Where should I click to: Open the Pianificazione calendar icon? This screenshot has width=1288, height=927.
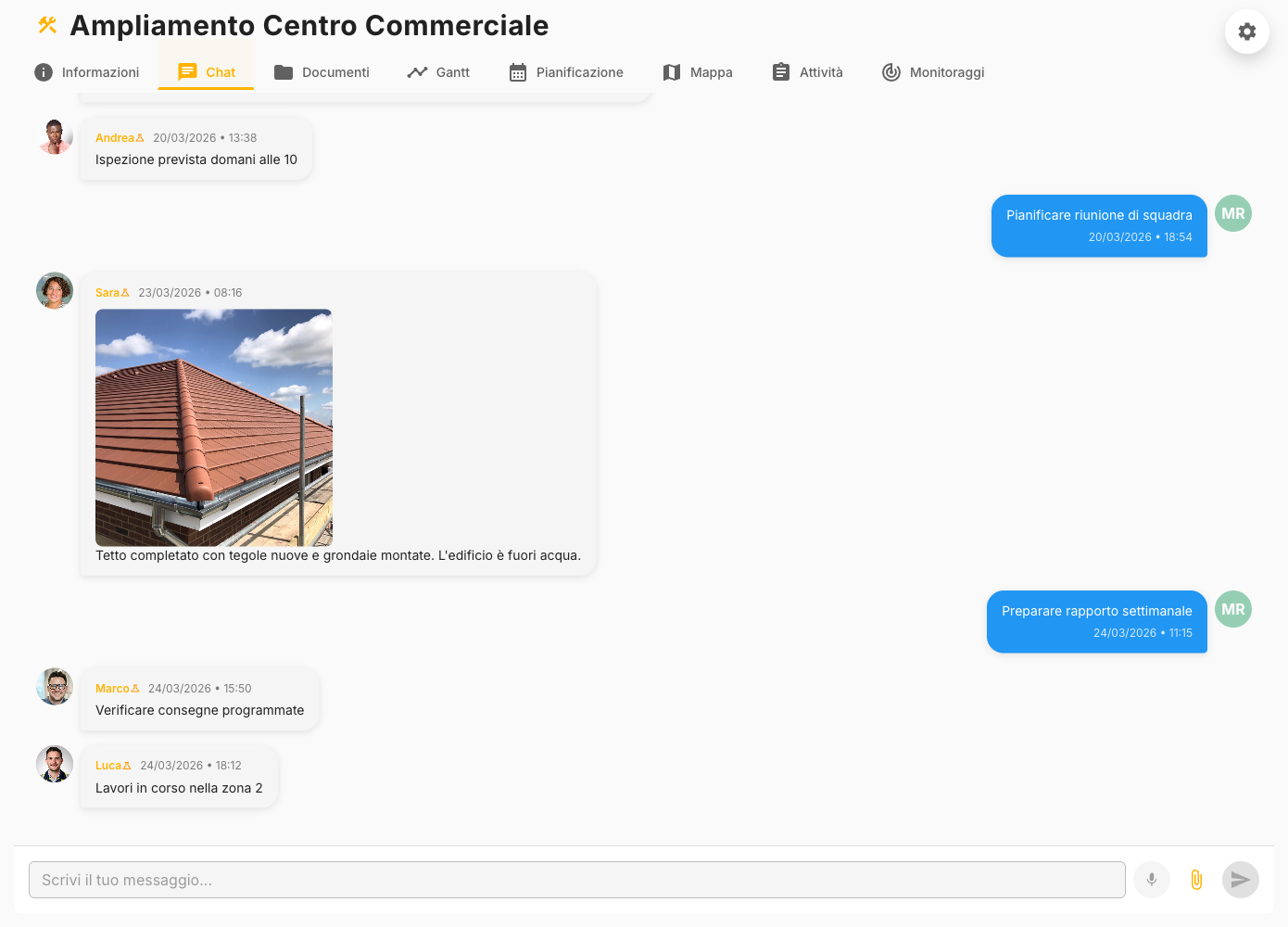[x=516, y=70]
